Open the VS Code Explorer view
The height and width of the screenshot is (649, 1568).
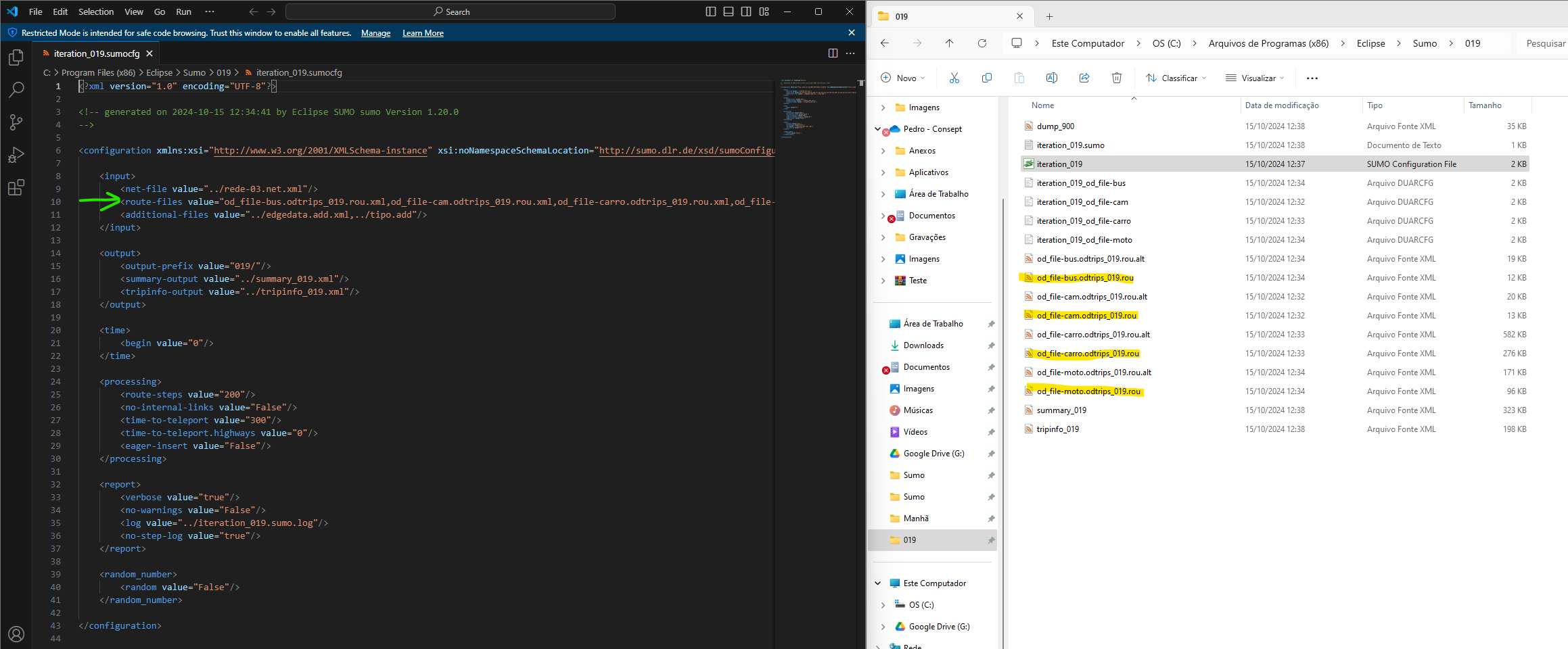tap(16, 58)
